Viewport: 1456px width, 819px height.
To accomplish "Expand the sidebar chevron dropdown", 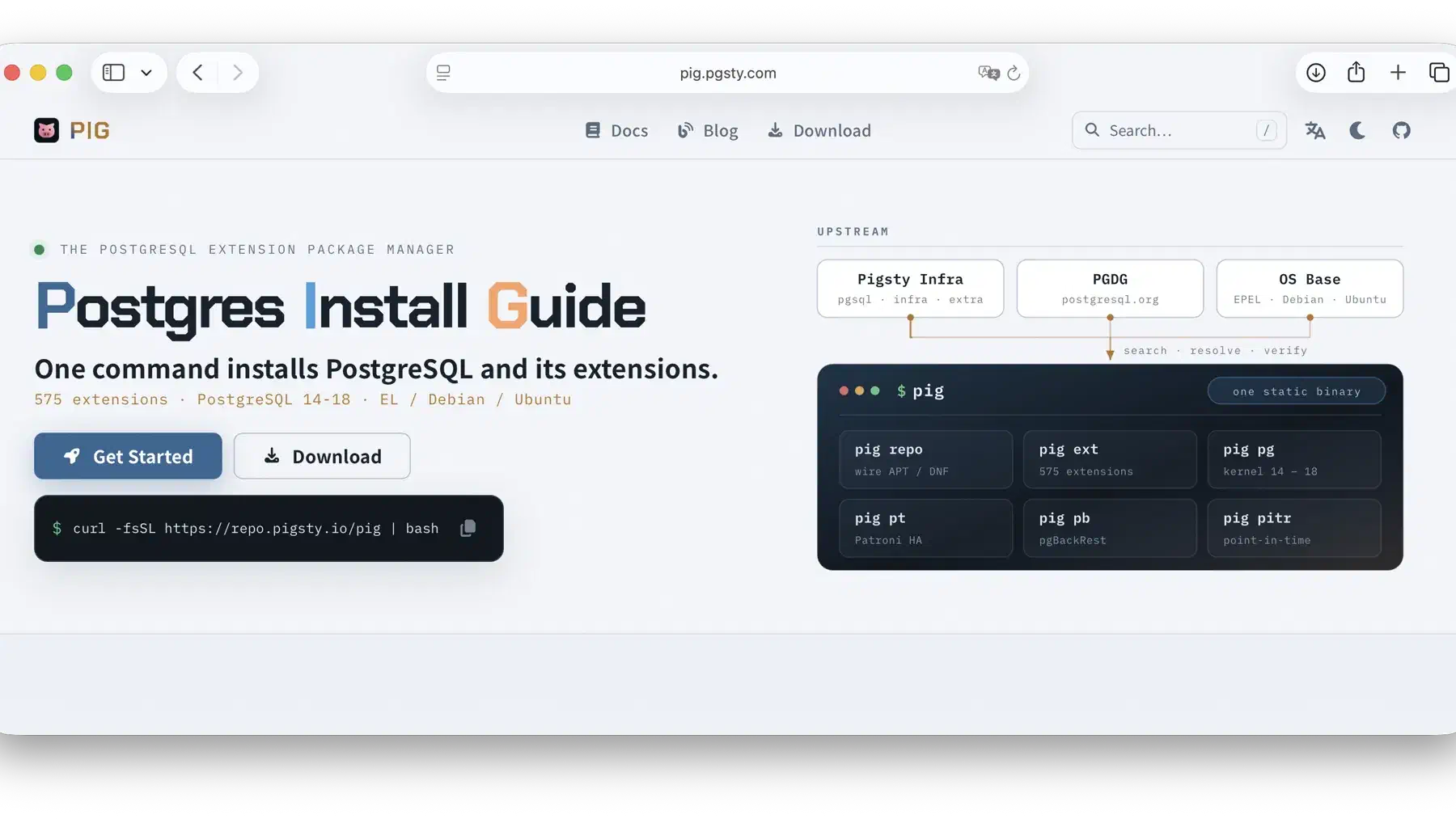I will coord(146,73).
